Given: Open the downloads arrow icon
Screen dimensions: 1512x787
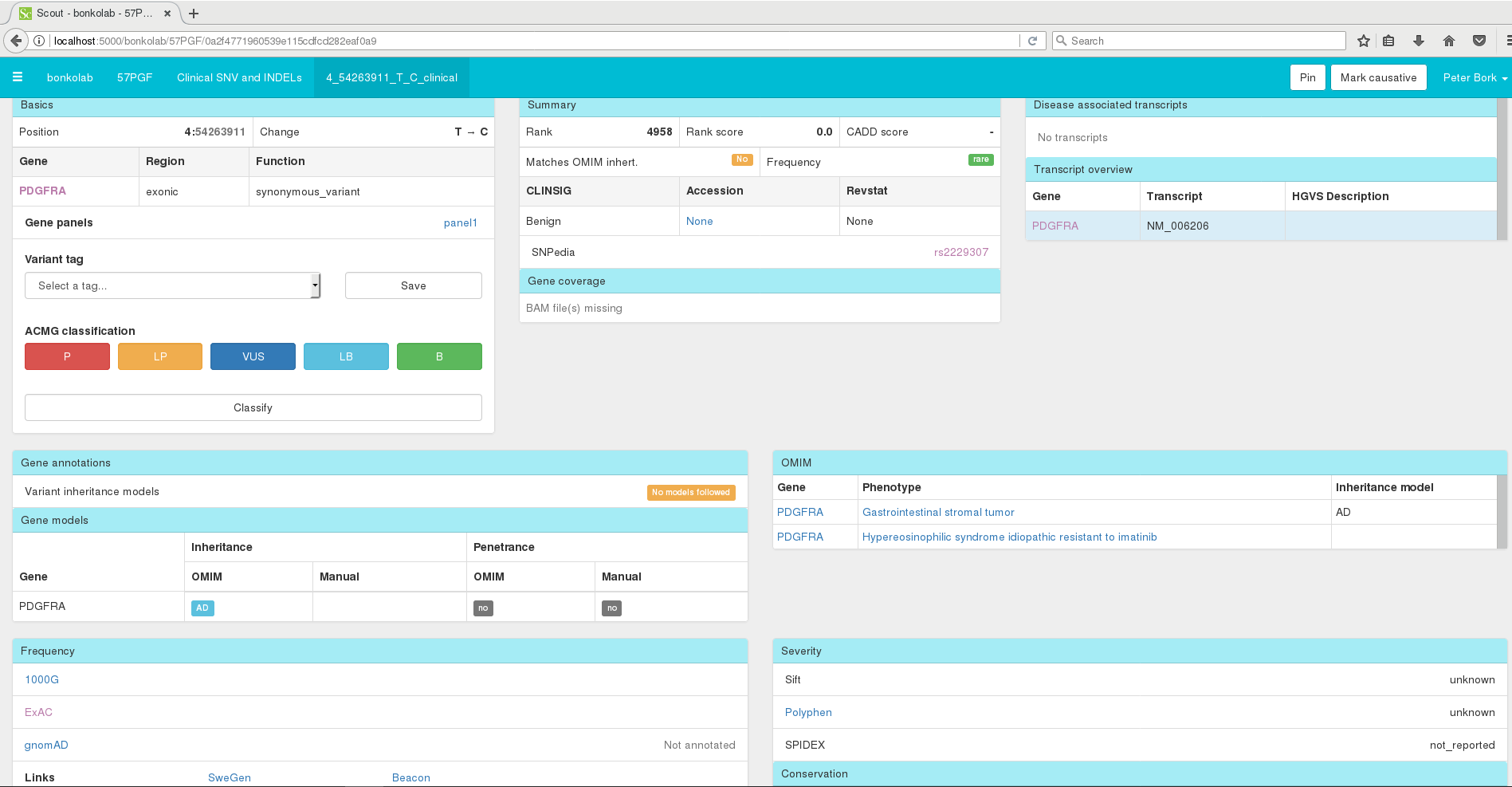Looking at the screenshot, I should click(1419, 41).
